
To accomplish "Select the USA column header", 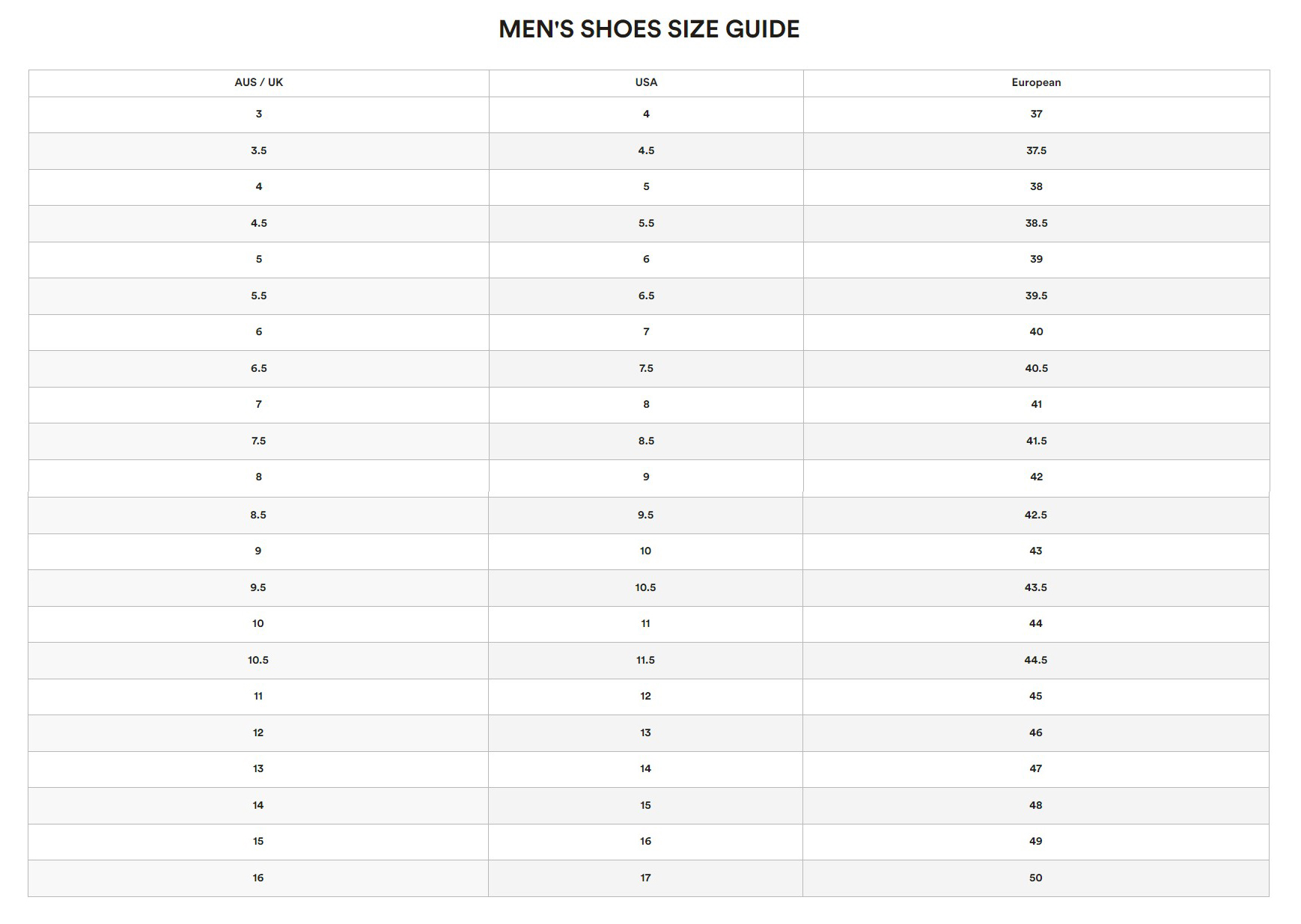I will (646, 83).
